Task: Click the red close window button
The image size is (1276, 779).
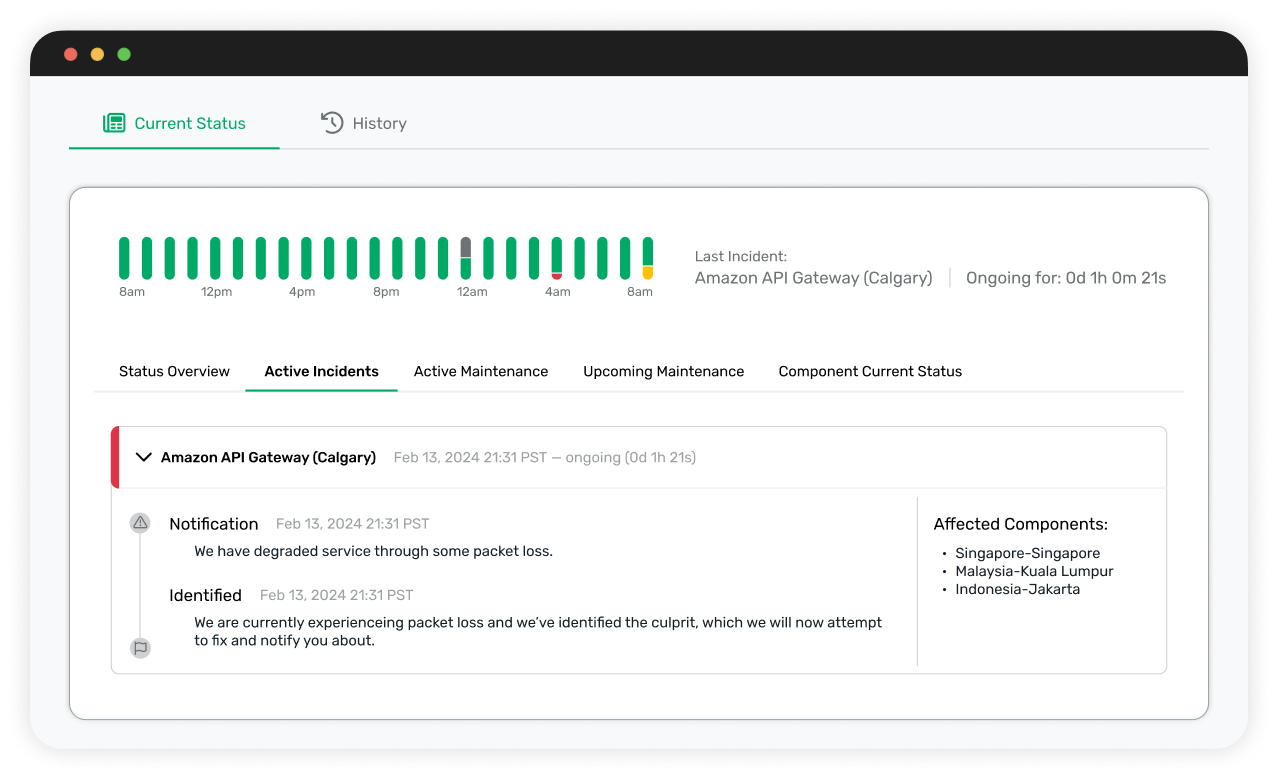Action: (71, 54)
